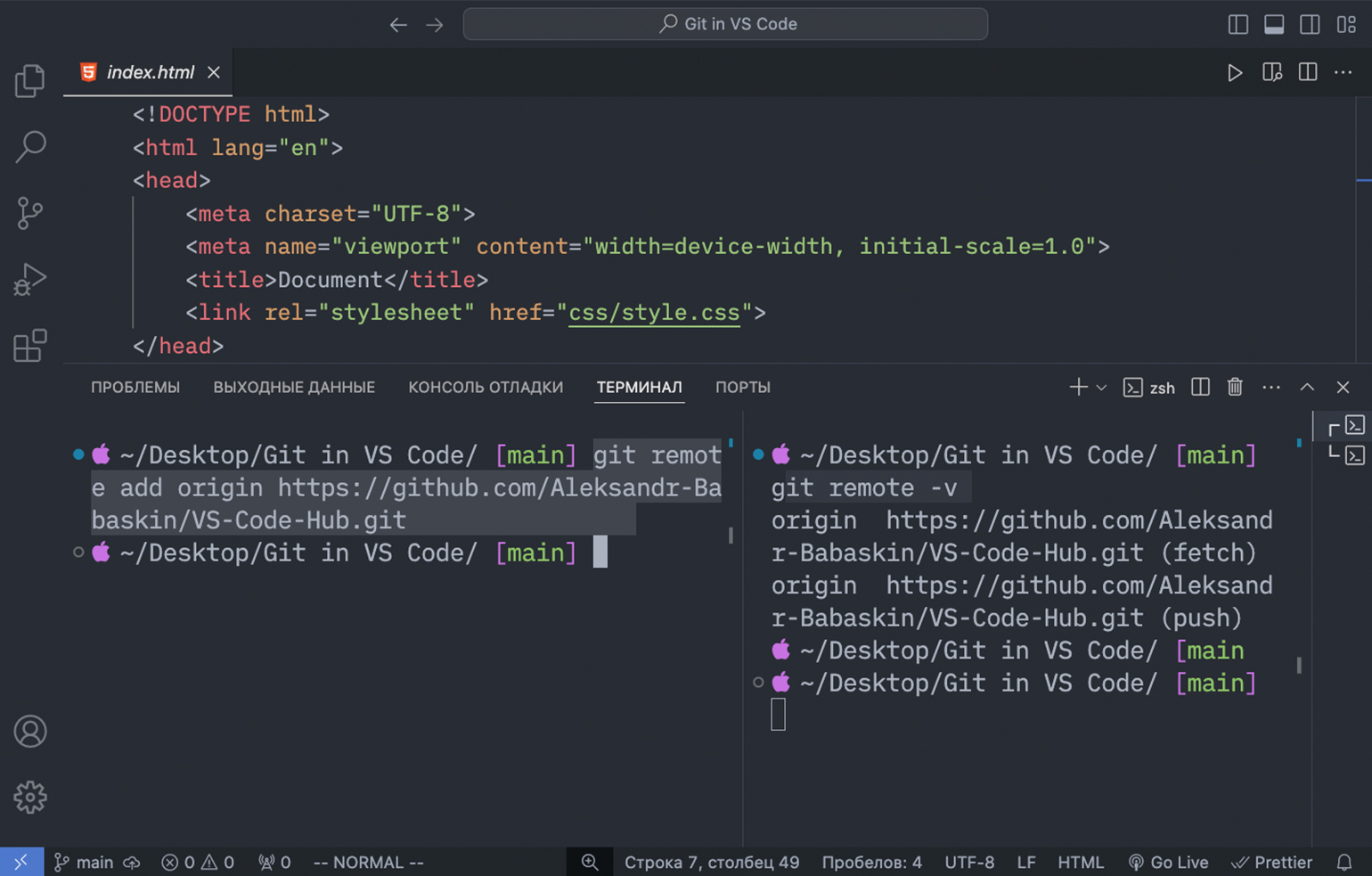Click the editor minimap scrollbar
1372x876 pixels.
coord(1364,180)
